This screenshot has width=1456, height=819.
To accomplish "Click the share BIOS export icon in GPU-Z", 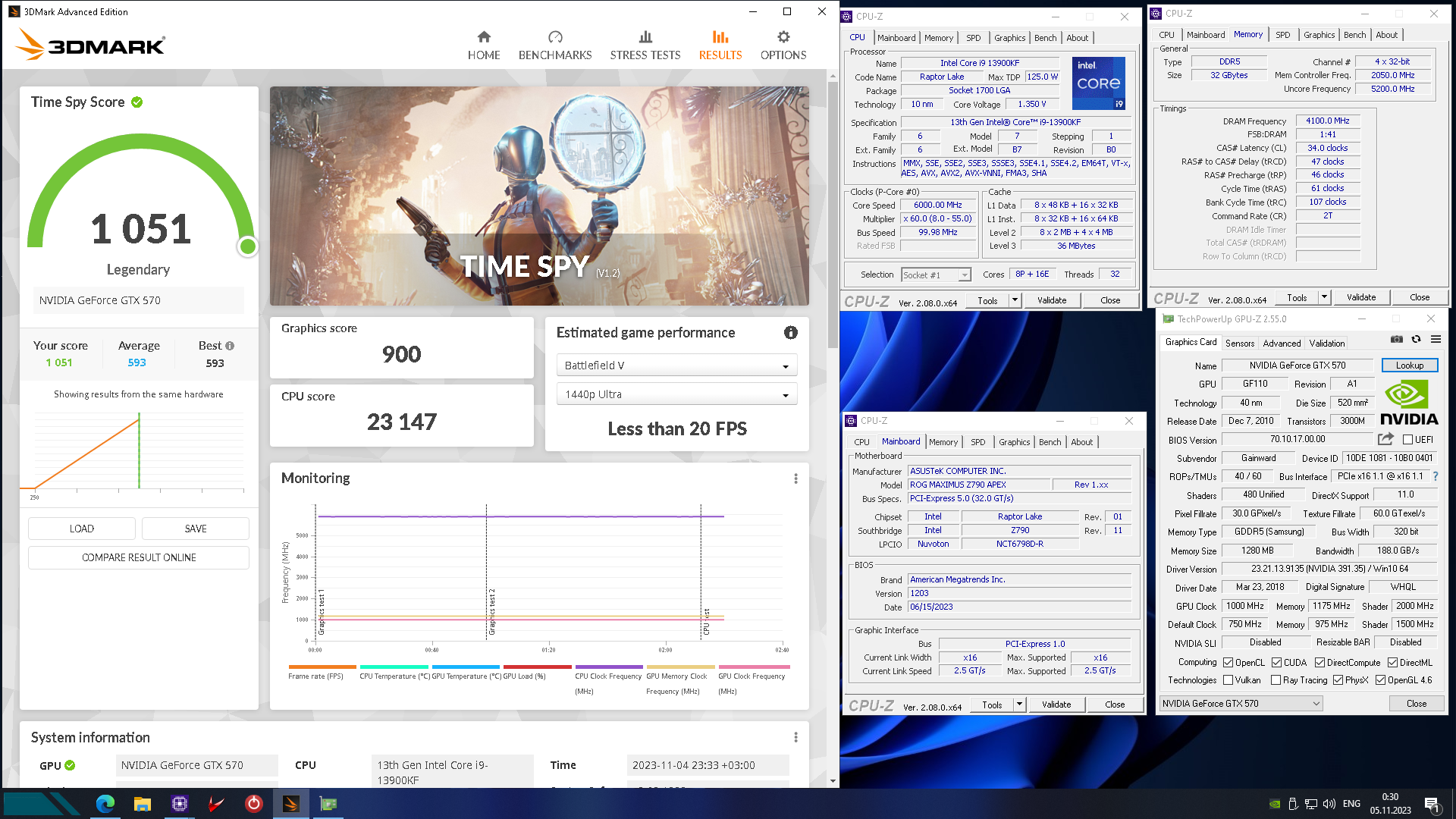I will pyautogui.click(x=1385, y=439).
